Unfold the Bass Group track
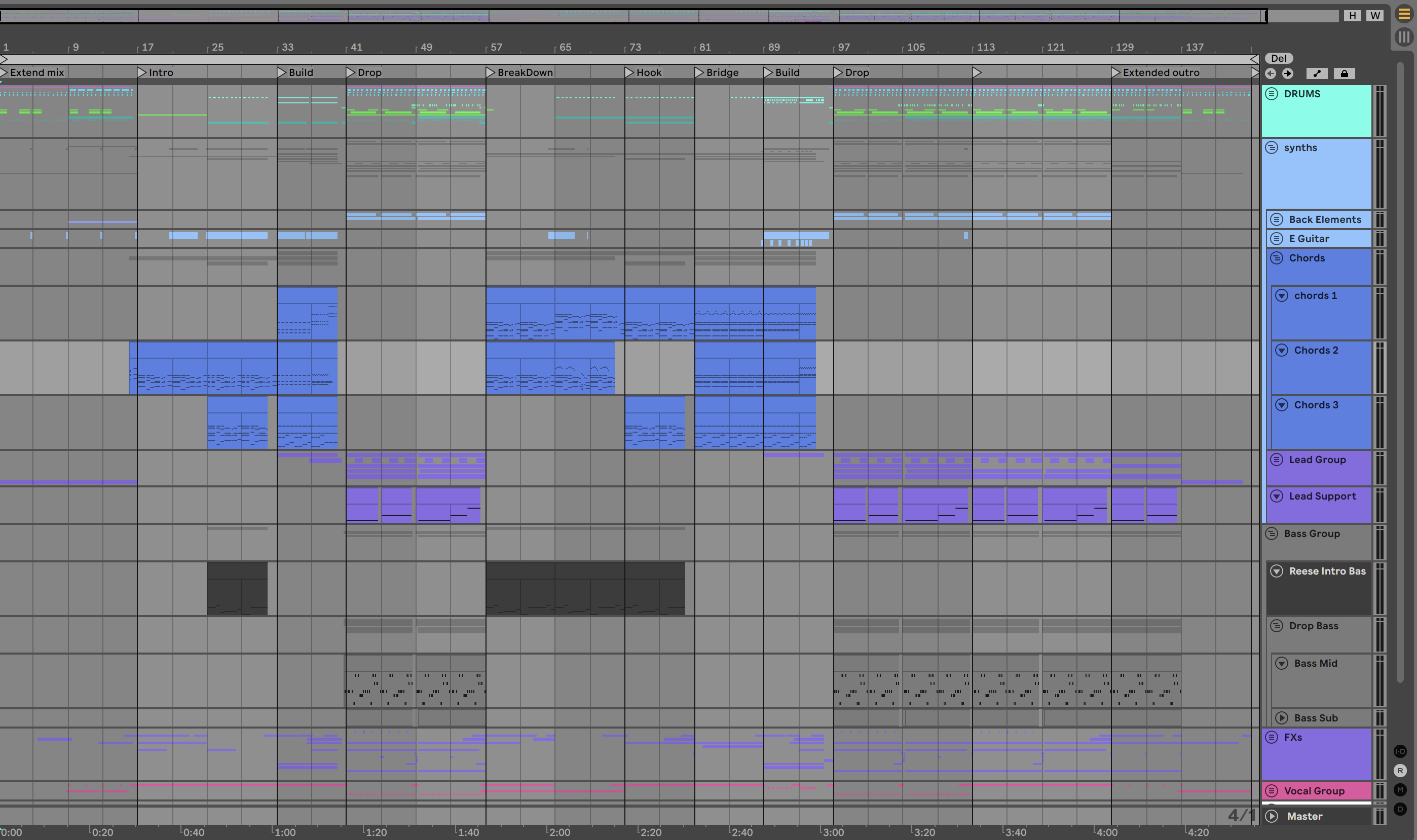Image resolution: width=1417 pixels, height=840 pixels. (1272, 534)
